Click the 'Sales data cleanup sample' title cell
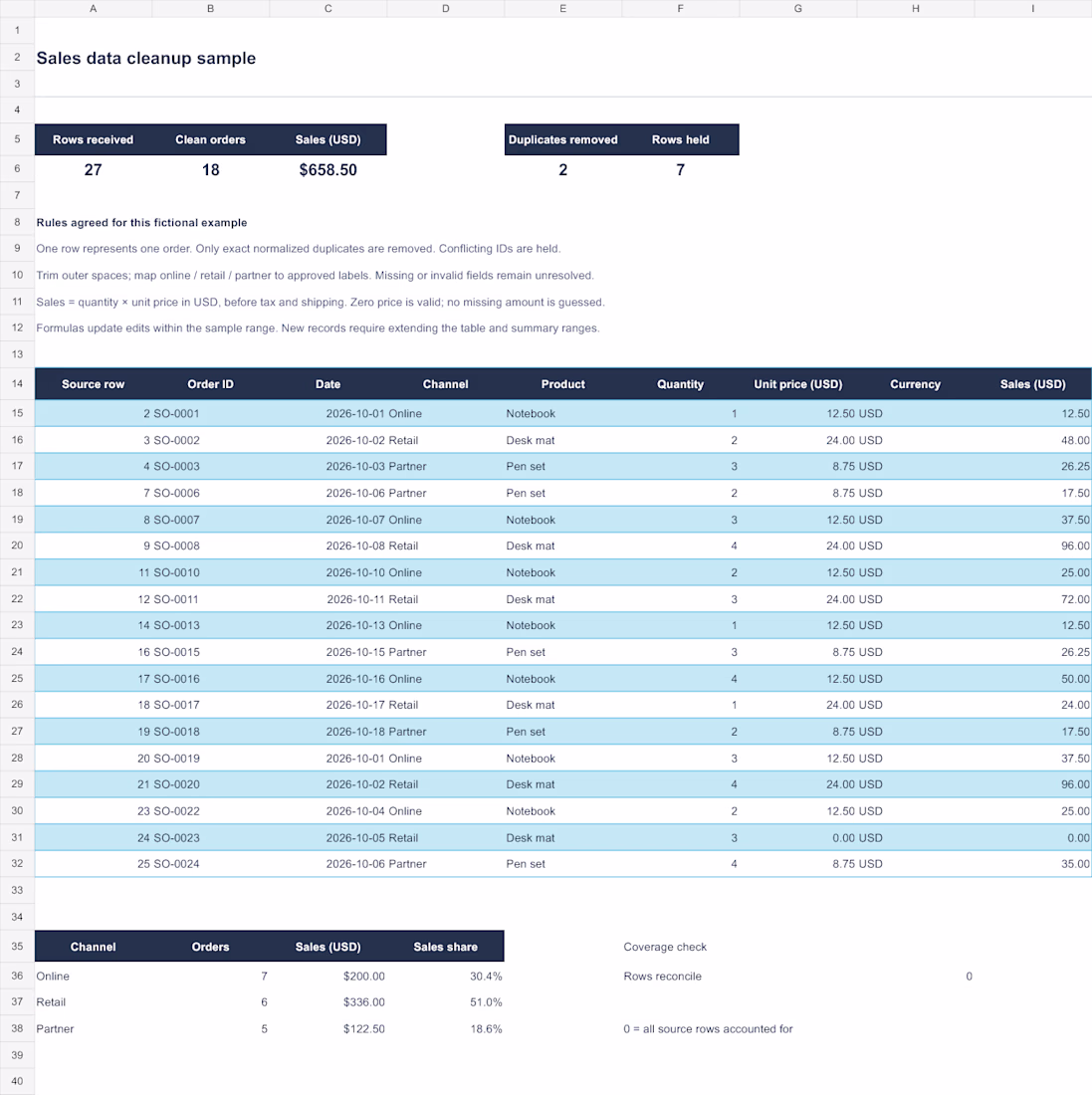 146,58
